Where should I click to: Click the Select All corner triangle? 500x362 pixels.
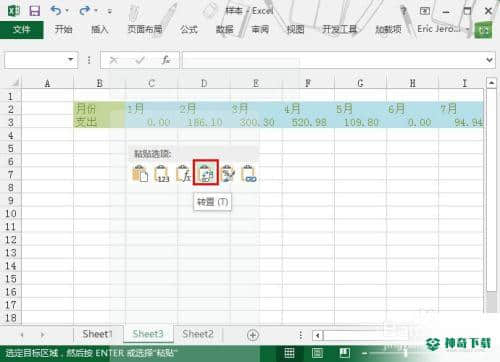click(x=14, y=82)
